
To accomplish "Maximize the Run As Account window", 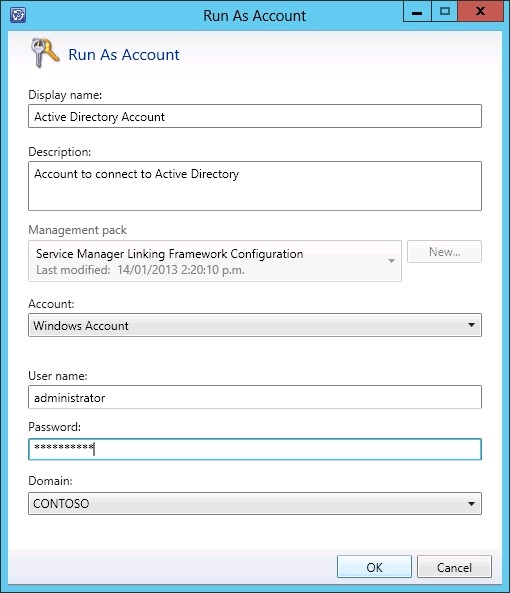I will [444, 12].
